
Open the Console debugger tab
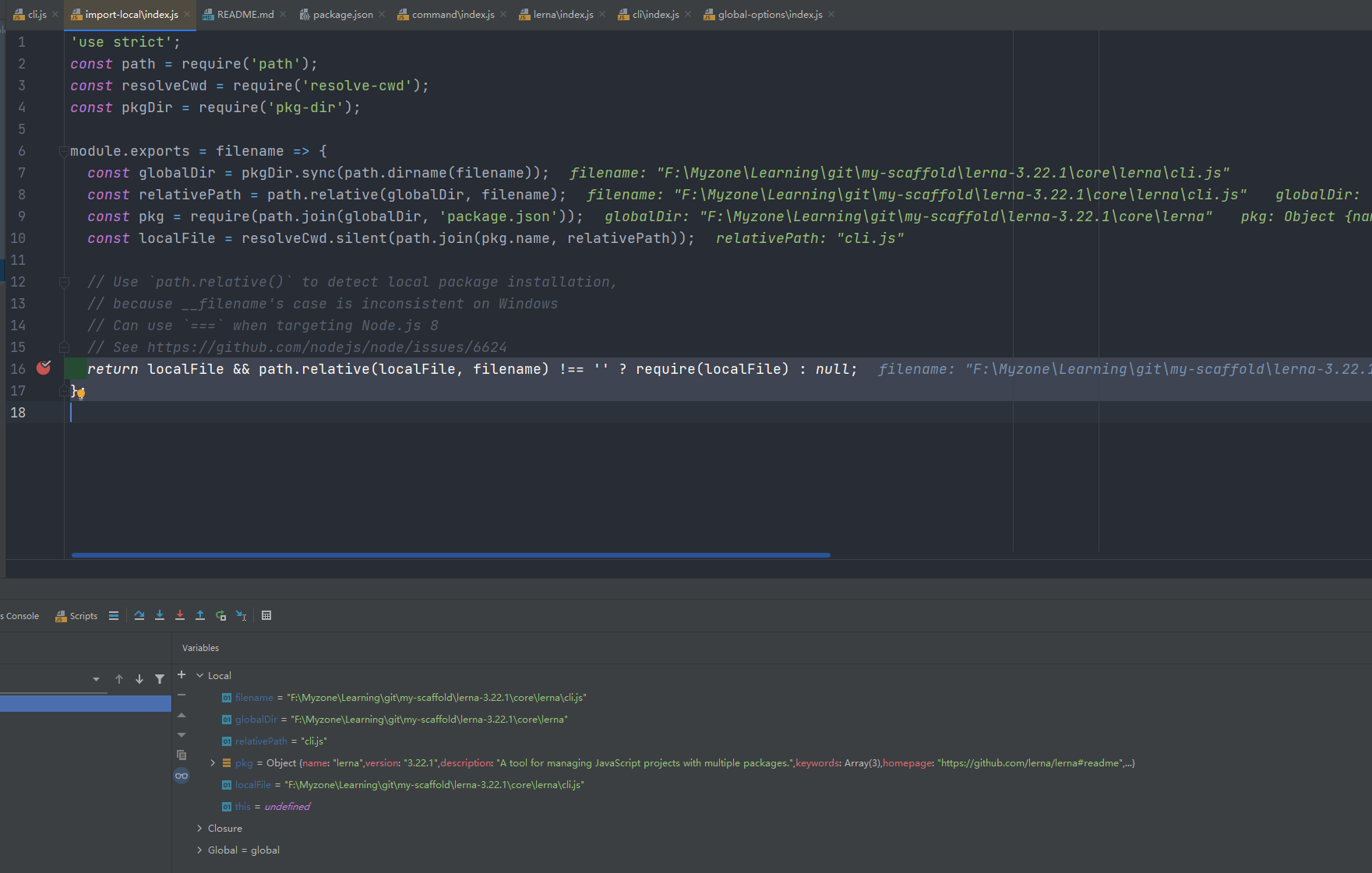(20, 616)
